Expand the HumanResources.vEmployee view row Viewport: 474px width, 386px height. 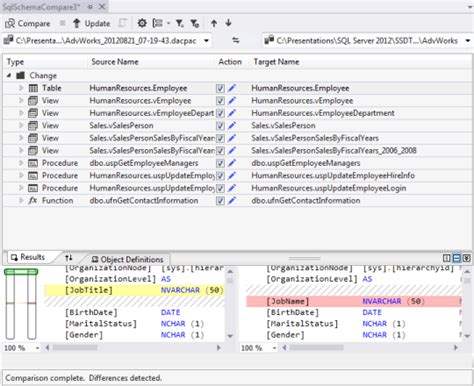click(x=21, y=100)
